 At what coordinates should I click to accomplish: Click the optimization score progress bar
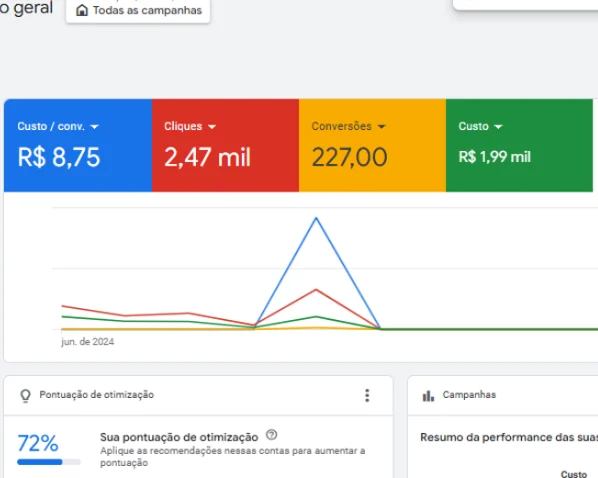pyautogui.click(x=49, y=462)
